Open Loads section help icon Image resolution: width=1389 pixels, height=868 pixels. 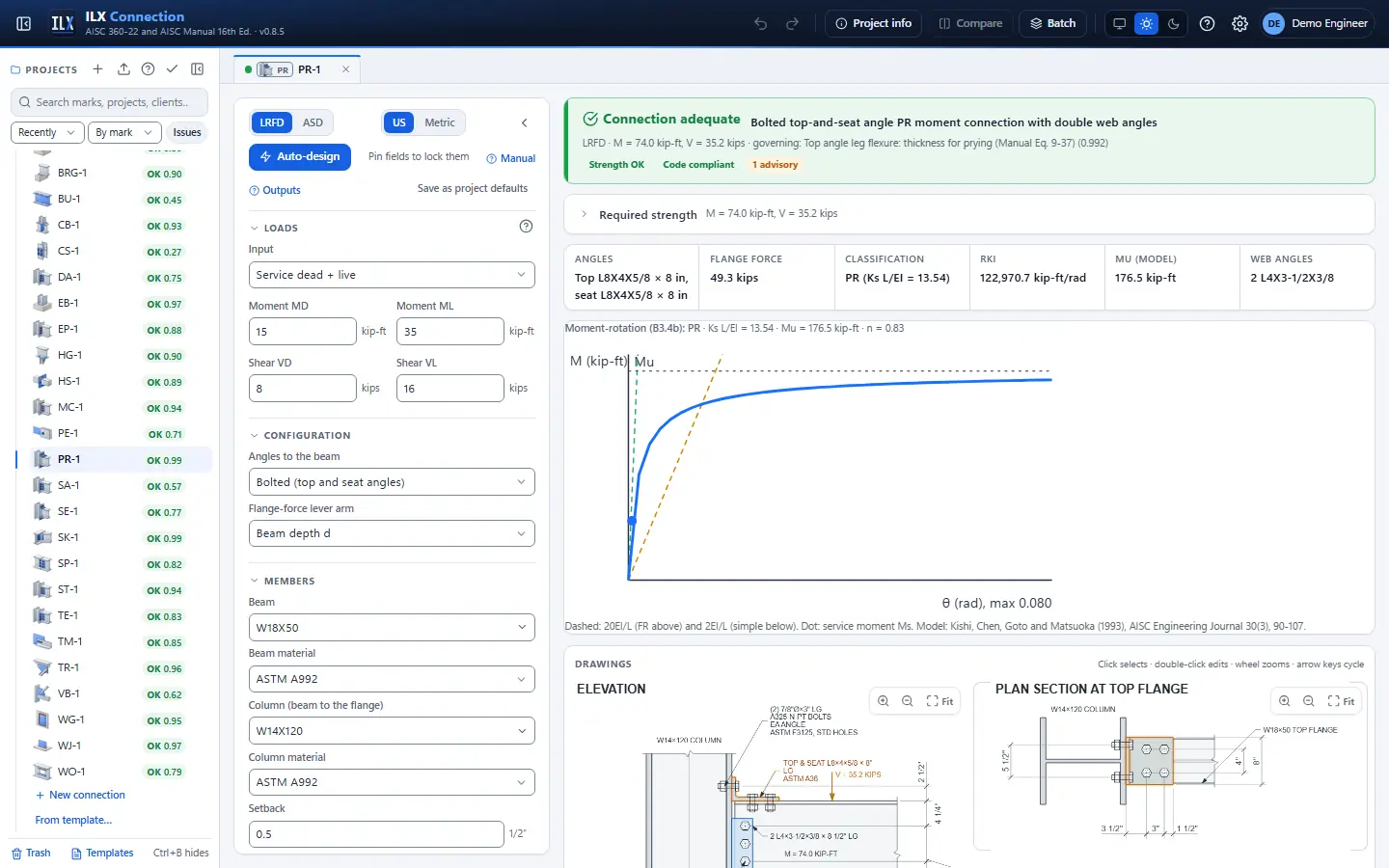tap(526, 227)
